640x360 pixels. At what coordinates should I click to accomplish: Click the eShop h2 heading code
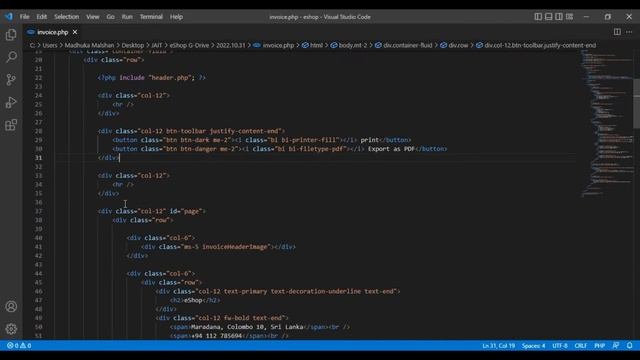195,300
